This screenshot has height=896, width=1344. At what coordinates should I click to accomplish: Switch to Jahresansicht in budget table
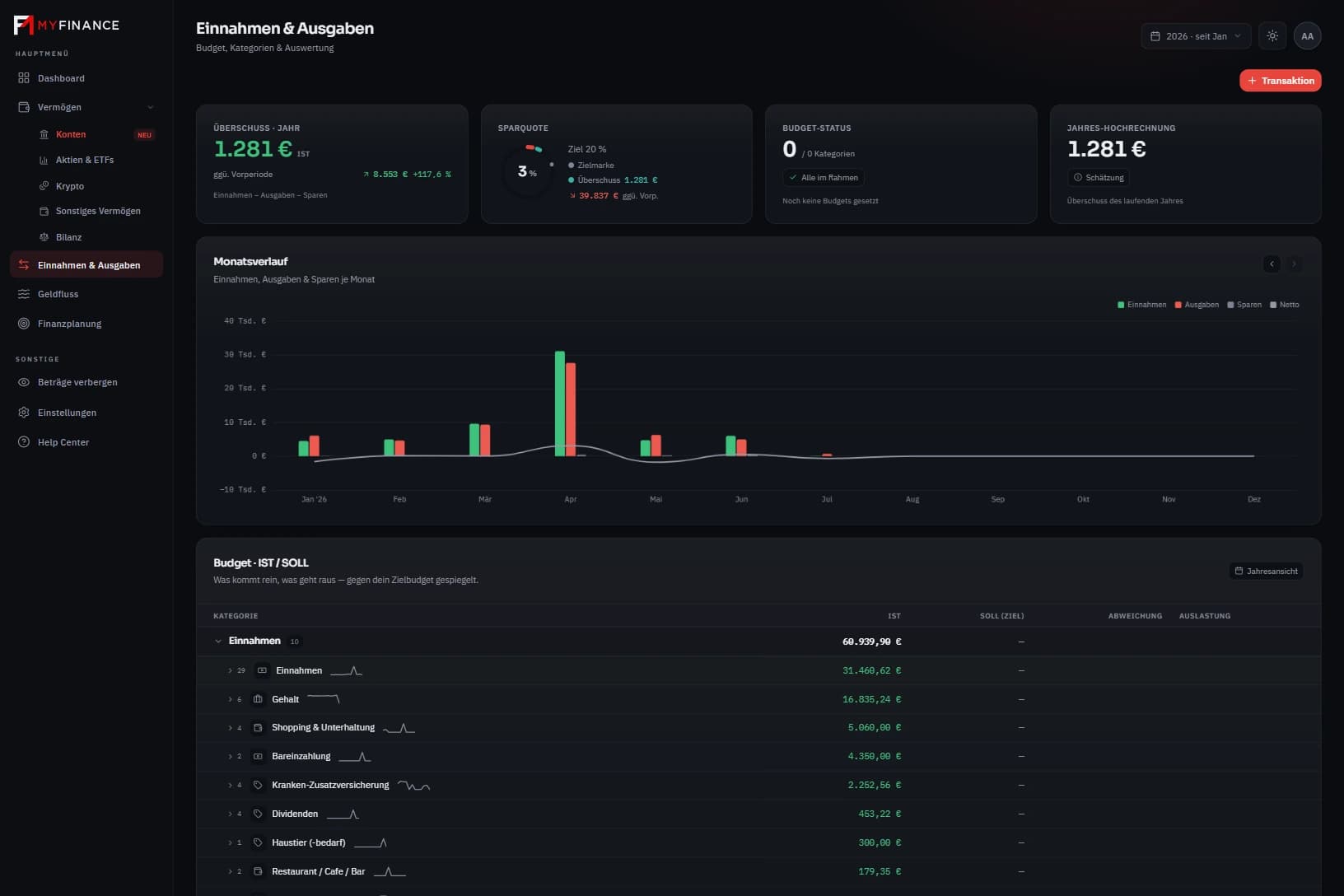pyautogui.click(x=1267, y=572)
